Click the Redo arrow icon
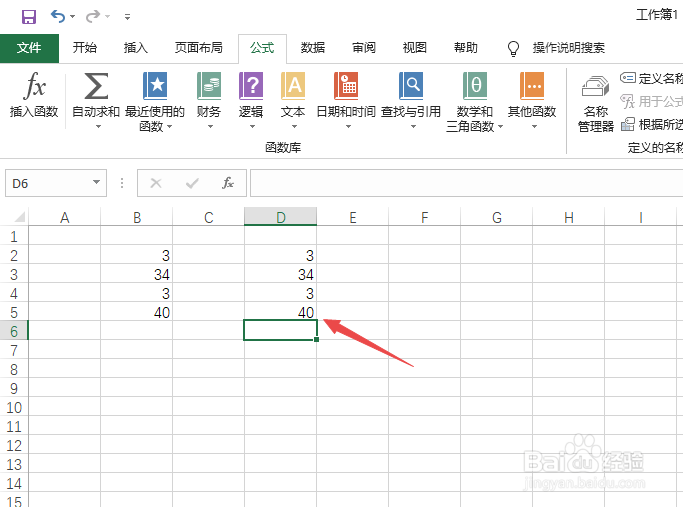 tap(93, 17)
